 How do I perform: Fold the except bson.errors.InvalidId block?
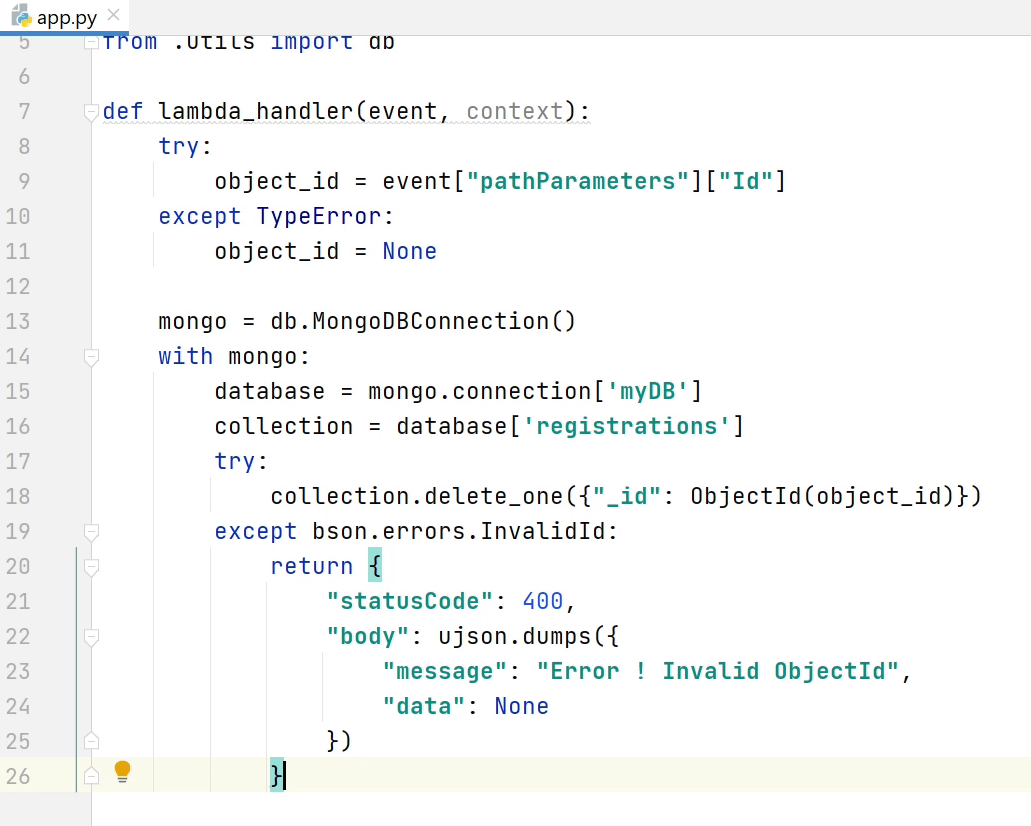coord(91,532)
